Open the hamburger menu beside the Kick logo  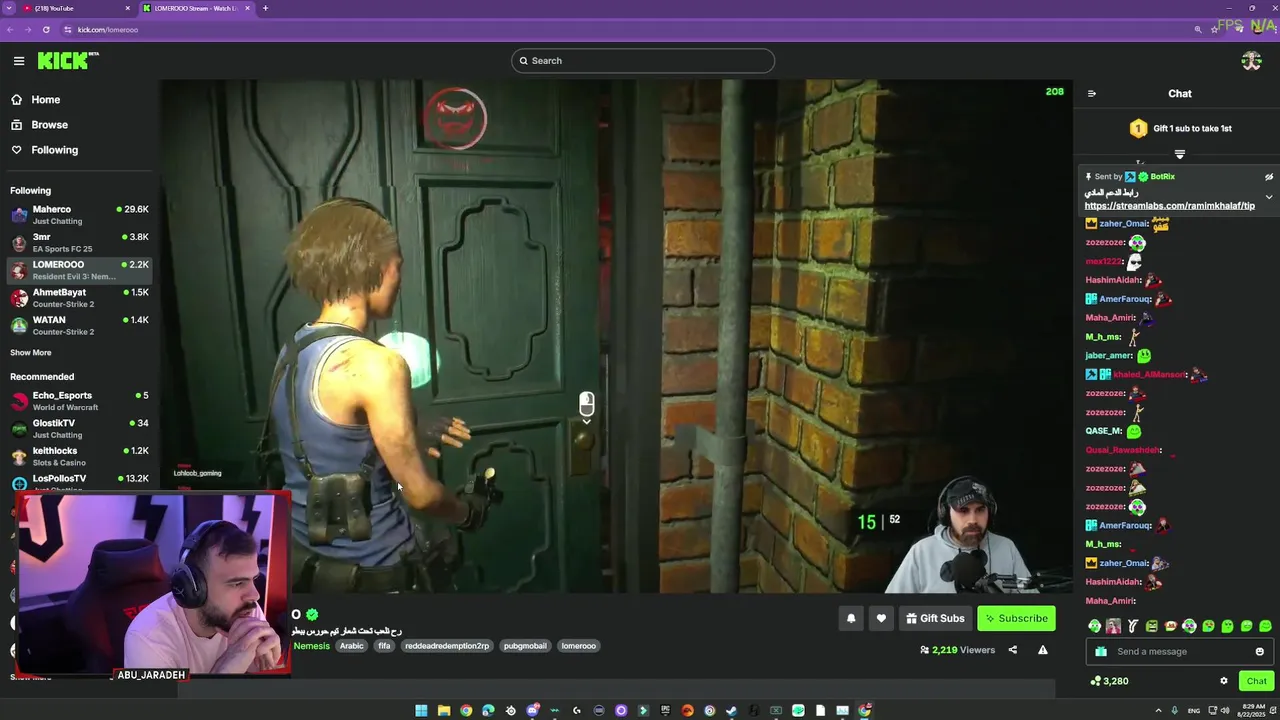pos(19,61)
